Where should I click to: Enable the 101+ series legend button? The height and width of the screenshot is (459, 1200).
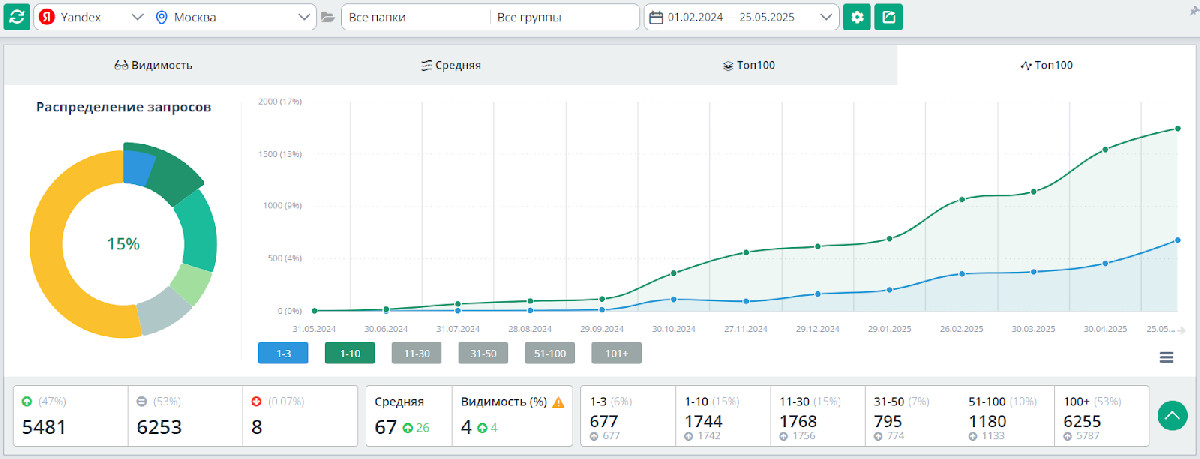[616, 352]
